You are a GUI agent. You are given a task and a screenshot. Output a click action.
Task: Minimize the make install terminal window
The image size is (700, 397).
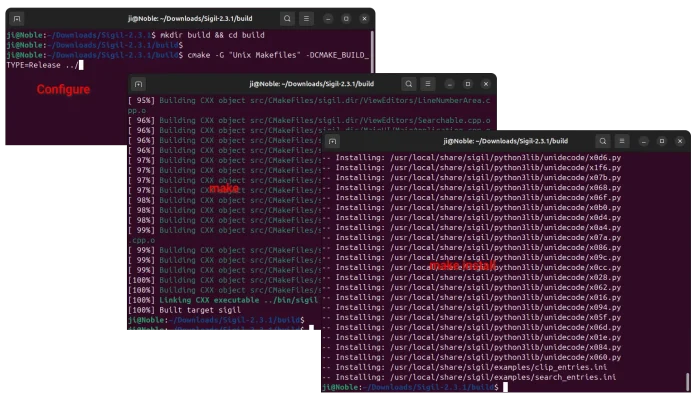pos(644,141)
